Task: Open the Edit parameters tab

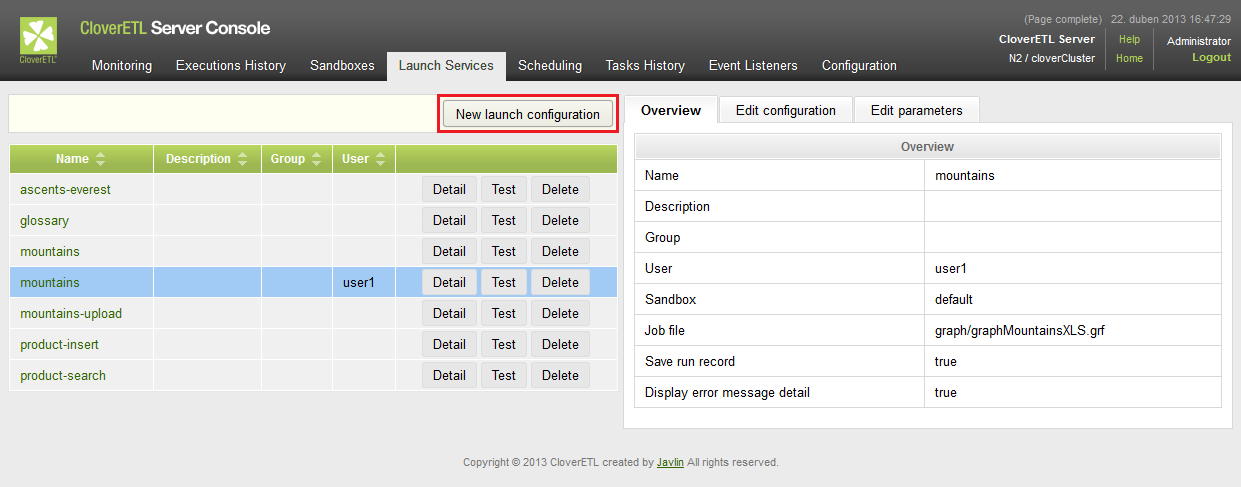Action: pyautogui.click(x=917, y=110)
